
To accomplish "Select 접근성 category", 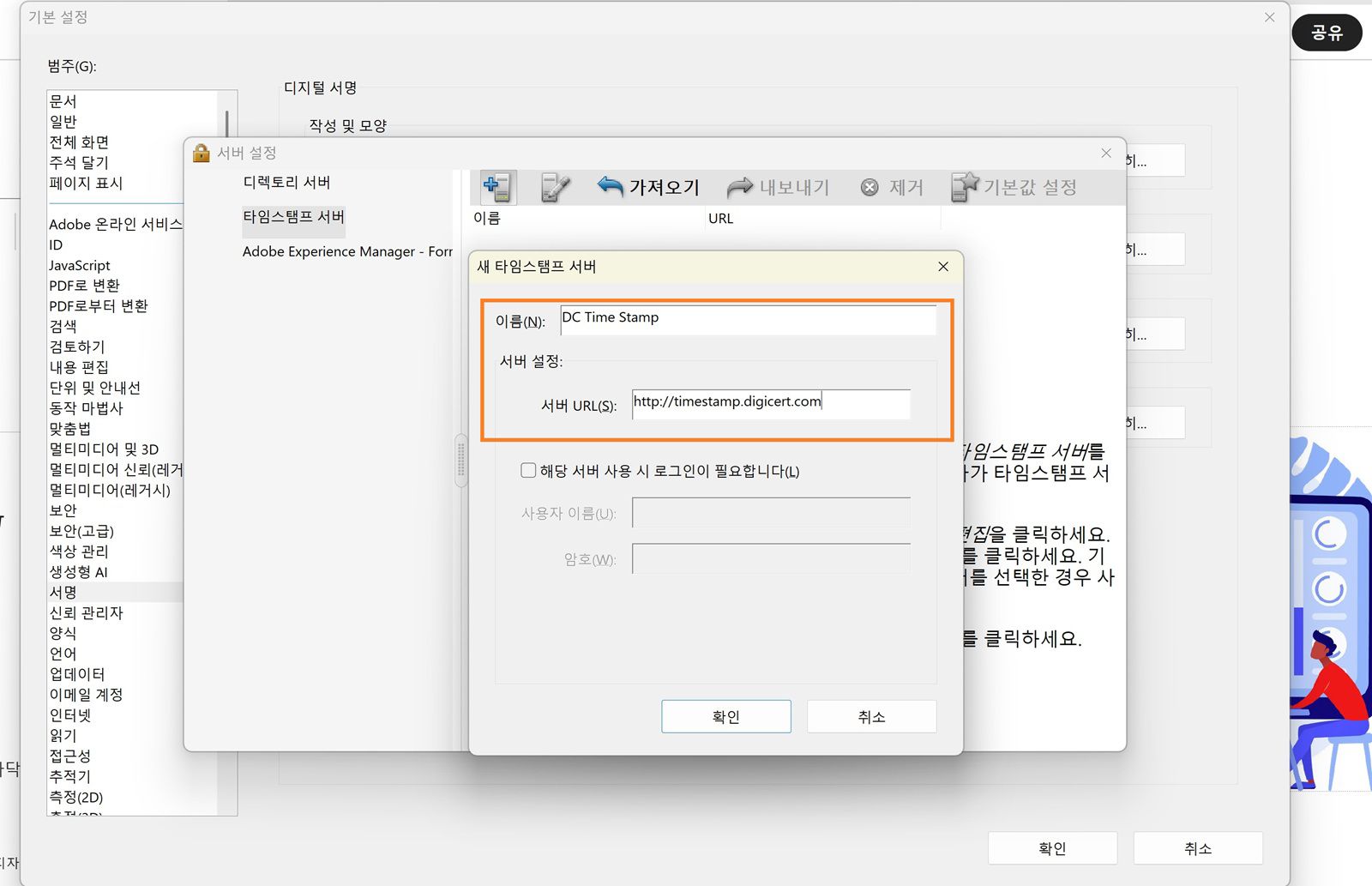I will coord(70,756).
